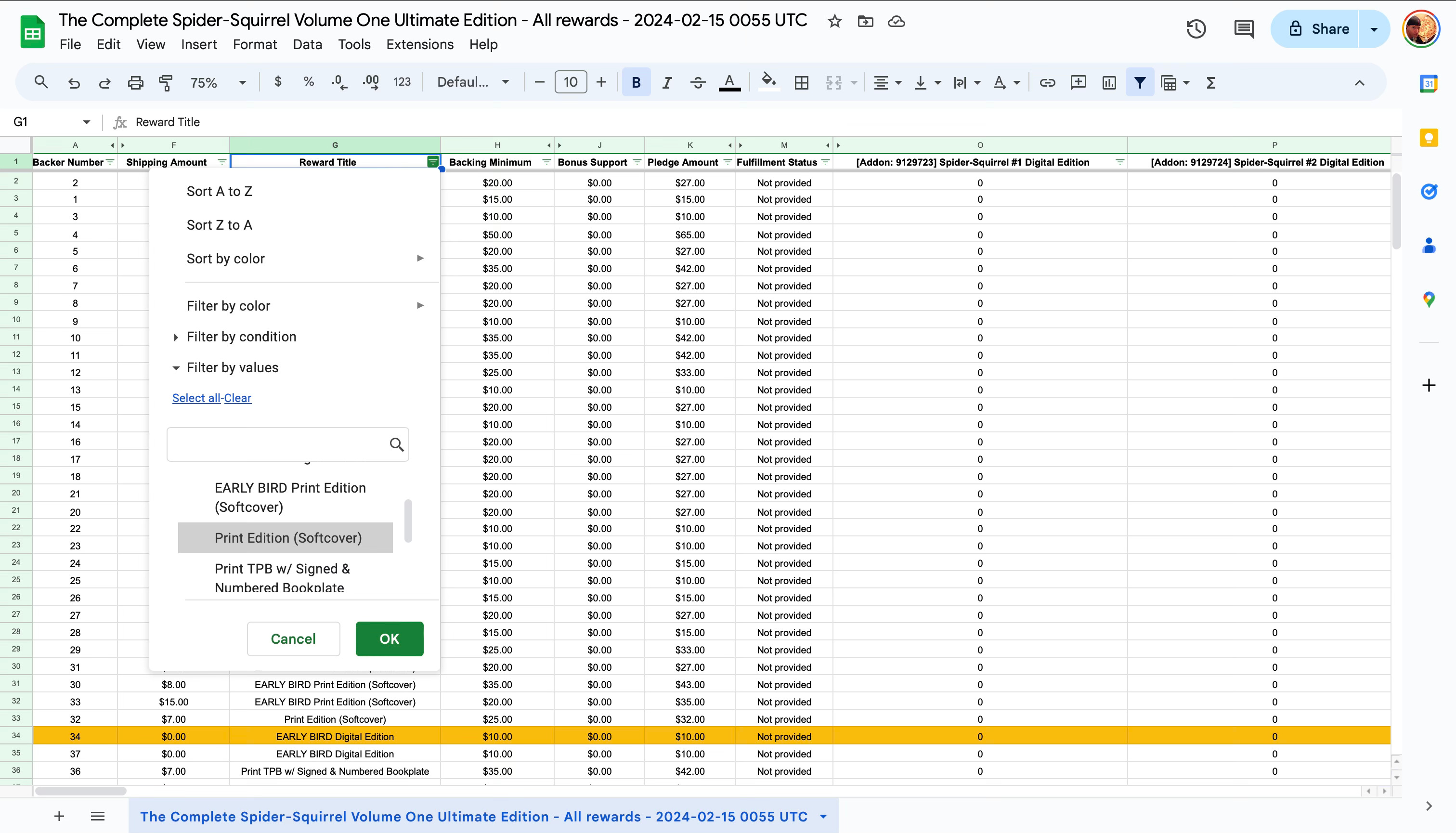Open the Extensions menu
This screenshot has width=1456, height=833.
[x=419, y=44]
